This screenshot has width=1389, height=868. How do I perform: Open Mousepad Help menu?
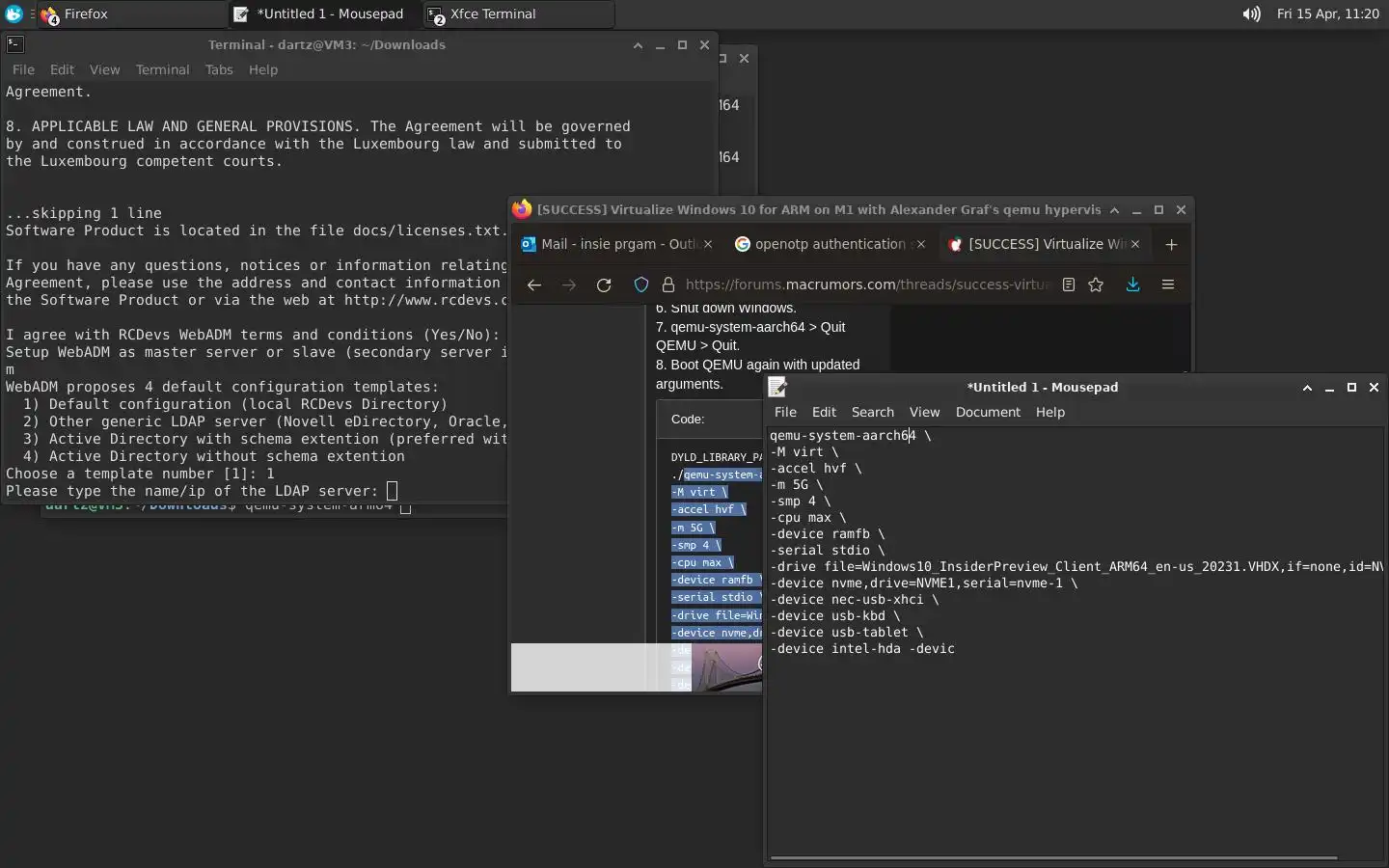(x=1049, y=412)
